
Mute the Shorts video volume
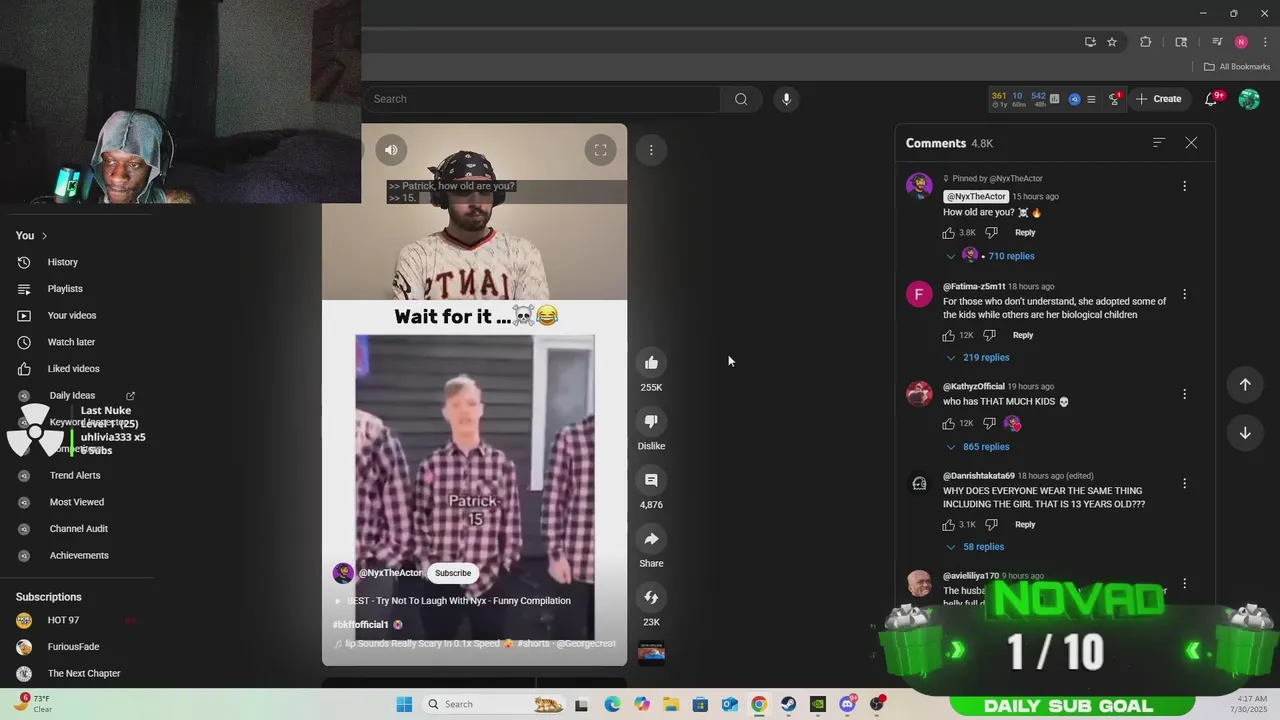pyautogui.click(x=391, y=150)
